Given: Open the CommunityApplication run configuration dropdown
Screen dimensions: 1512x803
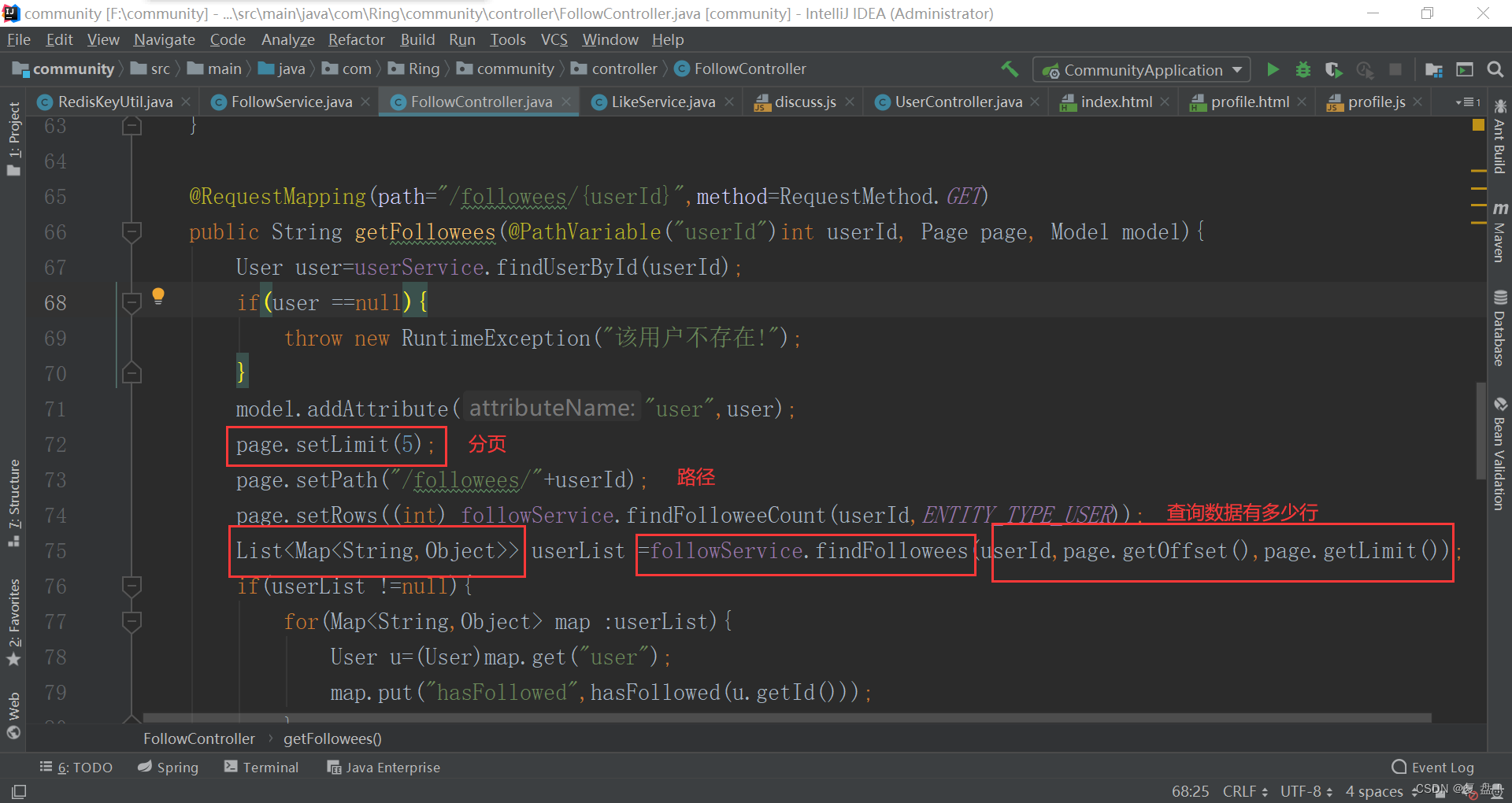Looking at the screenshot, I should [1141, 70].
